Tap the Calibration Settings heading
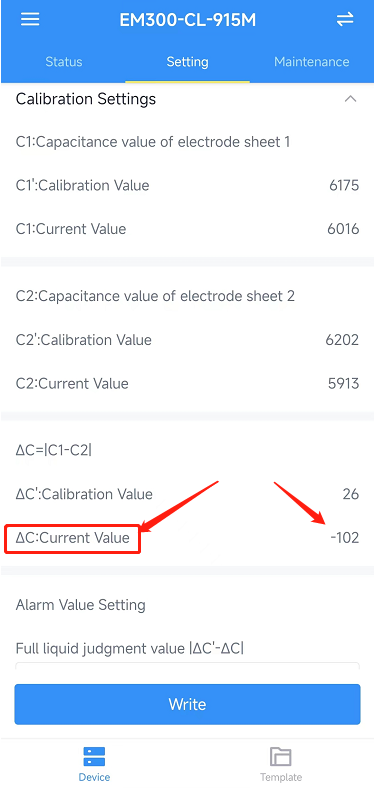378x793 pixels. [86, 99]
